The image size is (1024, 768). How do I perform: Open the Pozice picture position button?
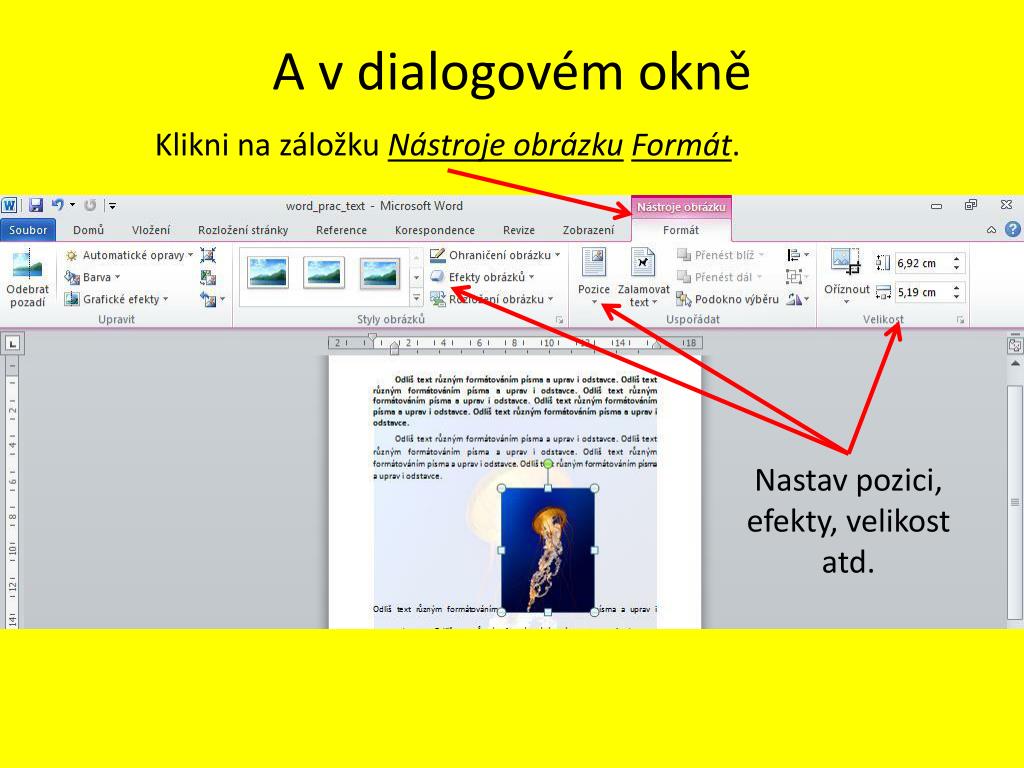(x=594, y=277)
